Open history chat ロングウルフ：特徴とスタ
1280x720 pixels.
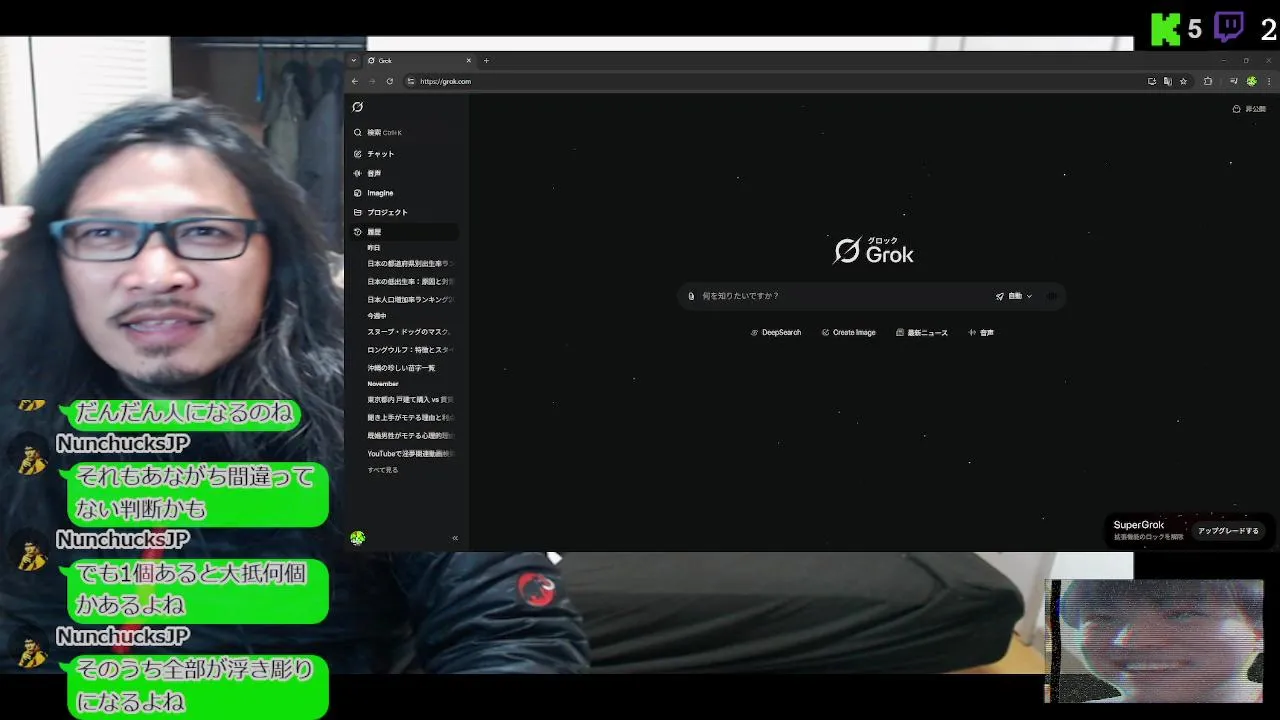410,350
